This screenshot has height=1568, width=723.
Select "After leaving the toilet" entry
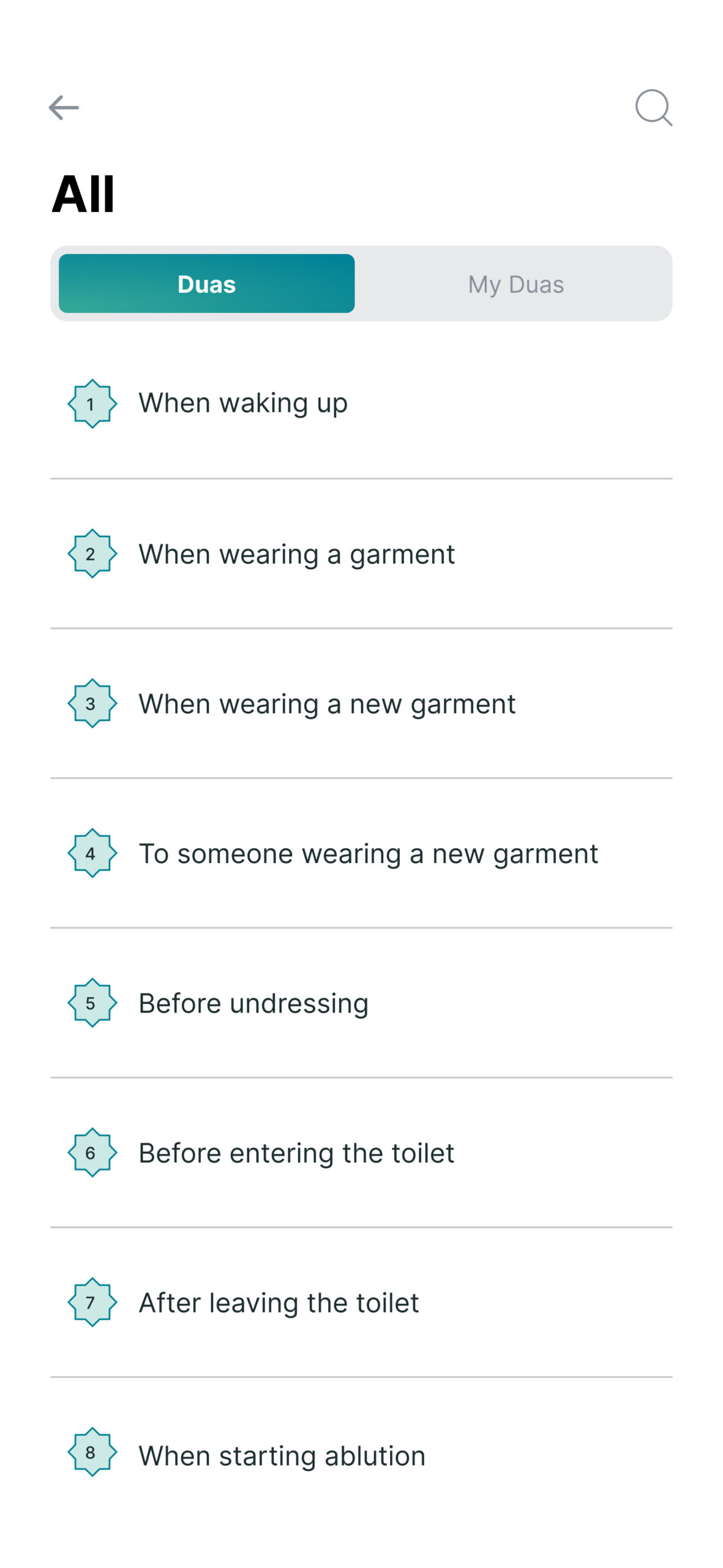click(279, 1303)
